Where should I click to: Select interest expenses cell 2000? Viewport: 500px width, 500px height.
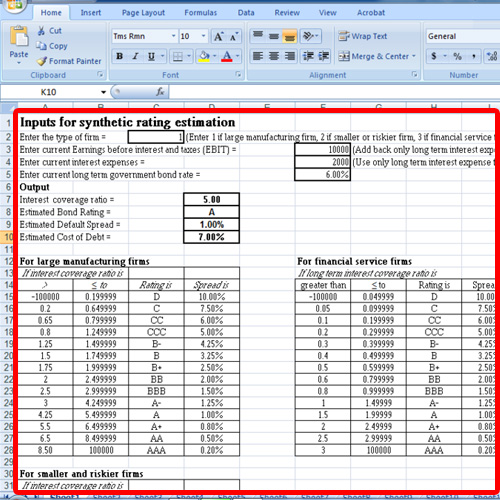tap(322, 162)
